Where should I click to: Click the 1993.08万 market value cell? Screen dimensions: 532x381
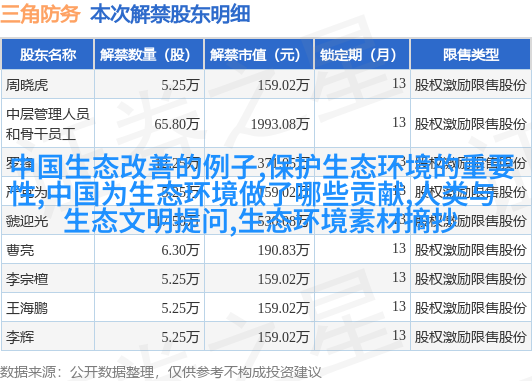280,124
